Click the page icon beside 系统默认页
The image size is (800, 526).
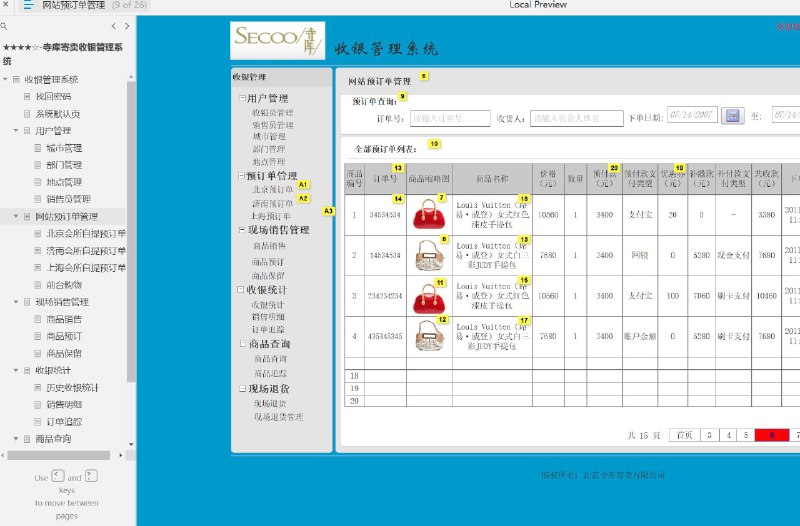pyautogui.click(x=28, y=114)
